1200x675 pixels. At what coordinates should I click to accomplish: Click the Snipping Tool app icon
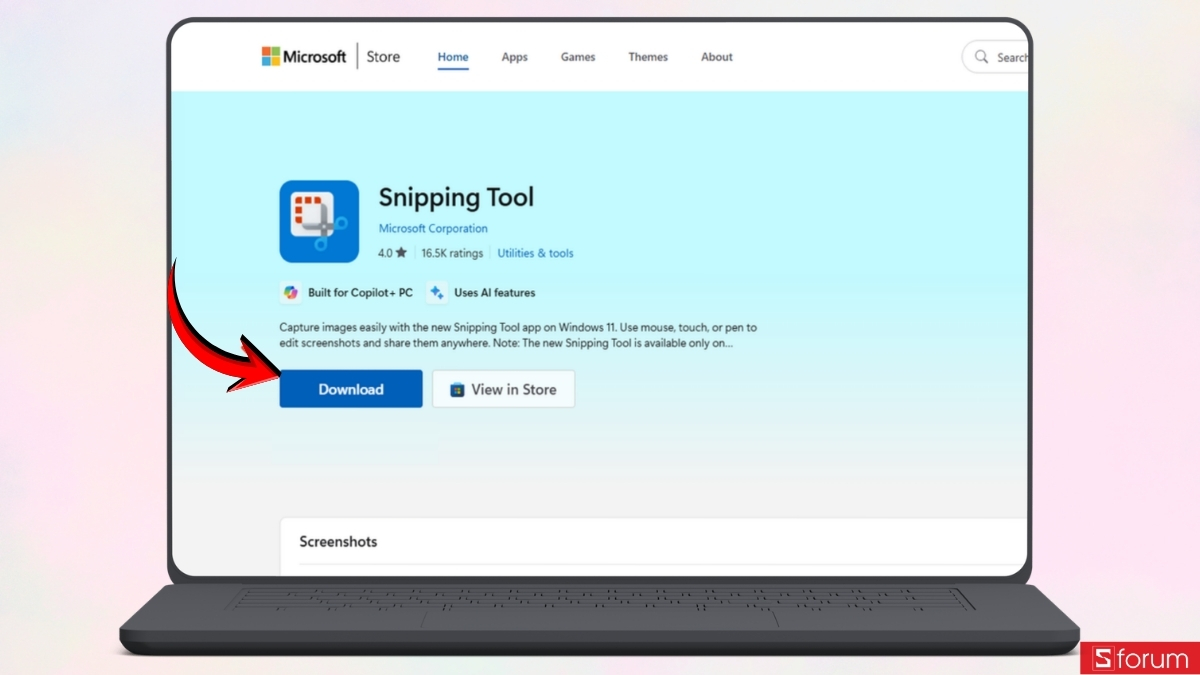(x=319, y=221)
